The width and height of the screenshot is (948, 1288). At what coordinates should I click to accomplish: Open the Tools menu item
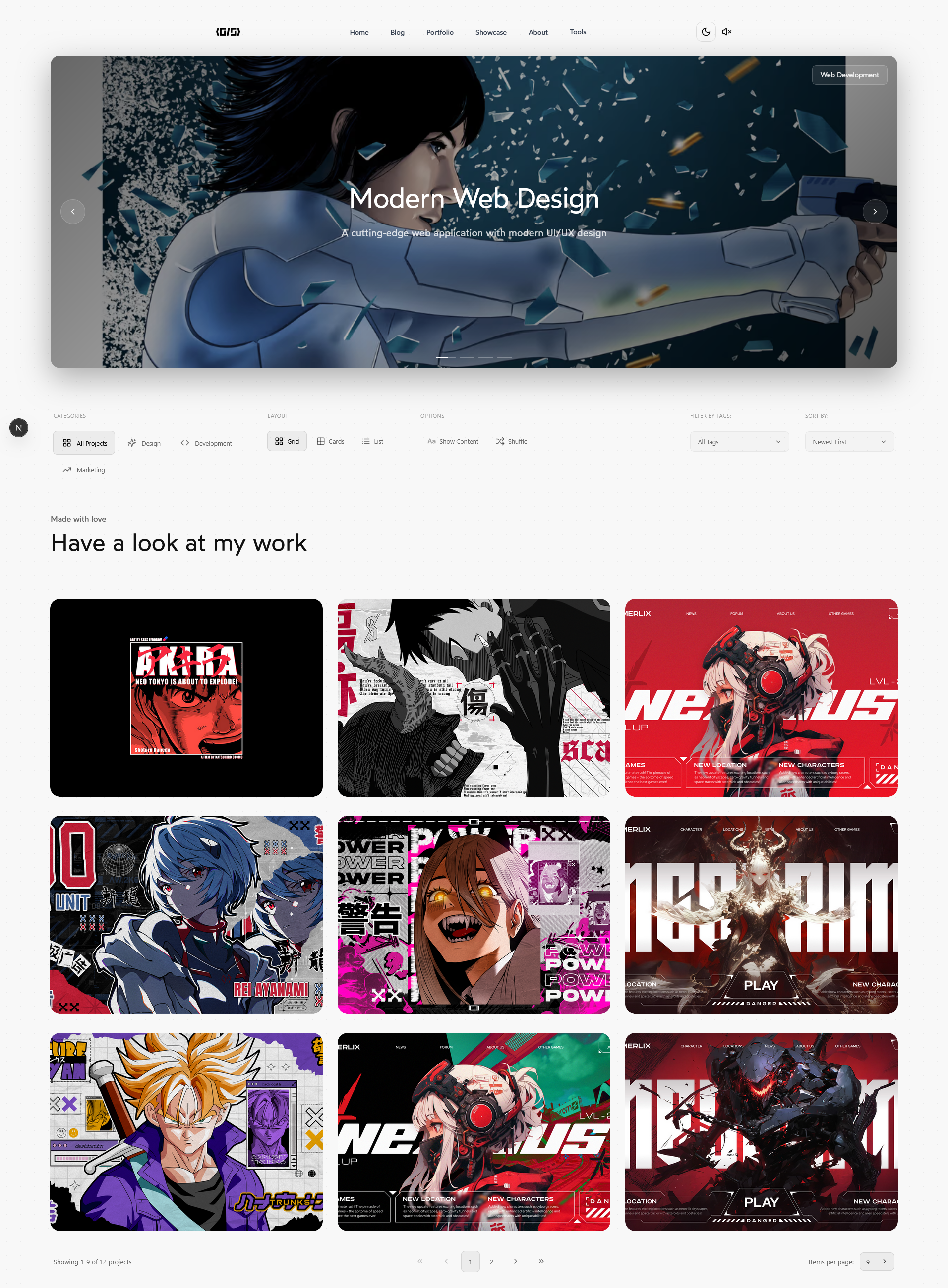point(577,32)
